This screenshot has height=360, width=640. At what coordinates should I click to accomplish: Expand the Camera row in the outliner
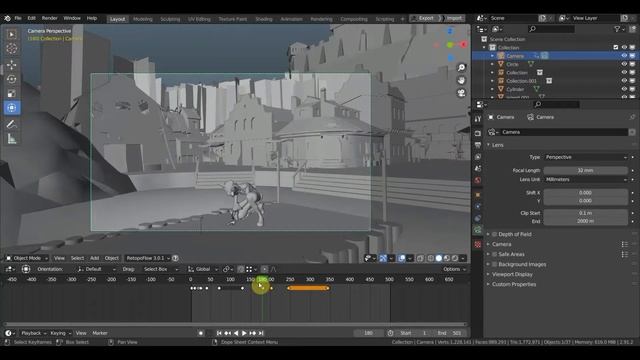[492, 56]
